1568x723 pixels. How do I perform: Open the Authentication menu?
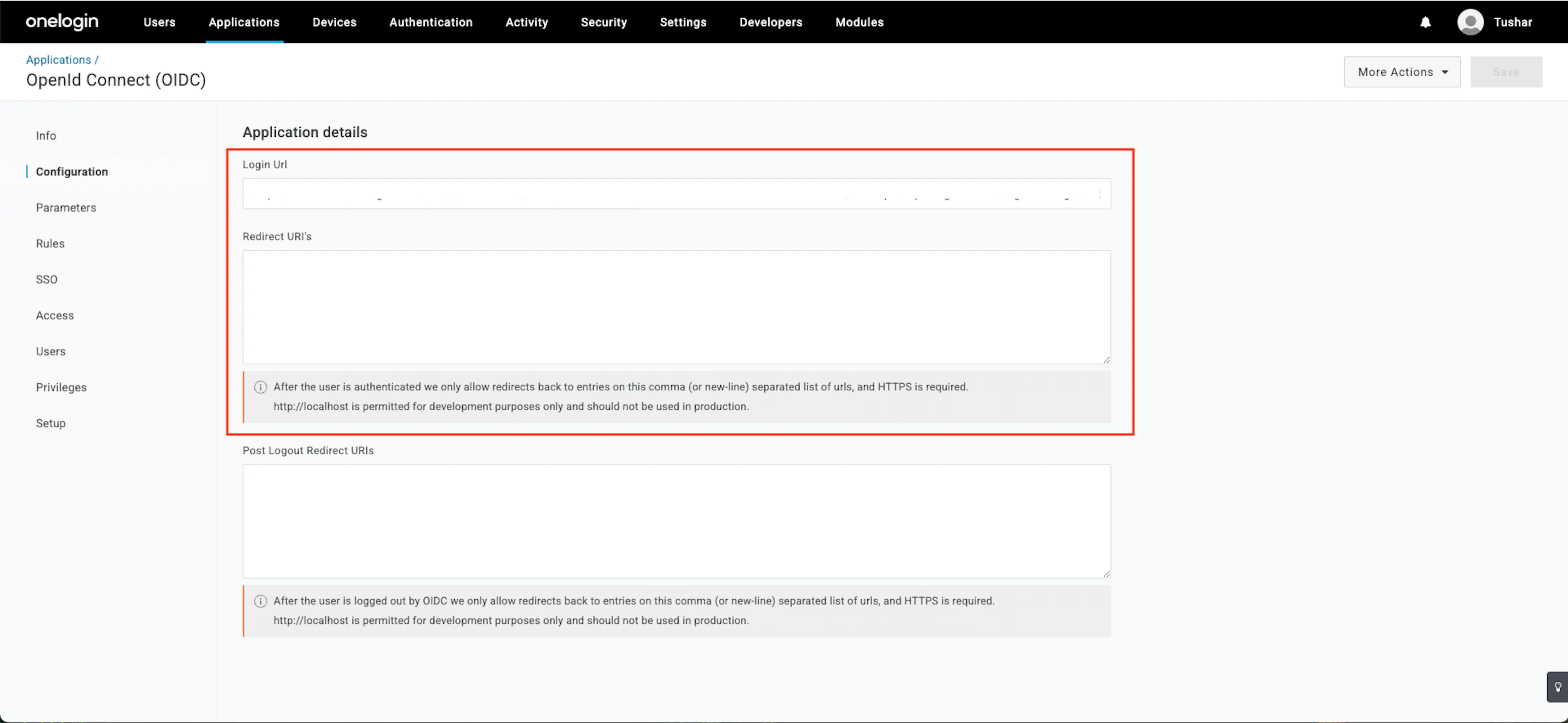coord(431,22)
